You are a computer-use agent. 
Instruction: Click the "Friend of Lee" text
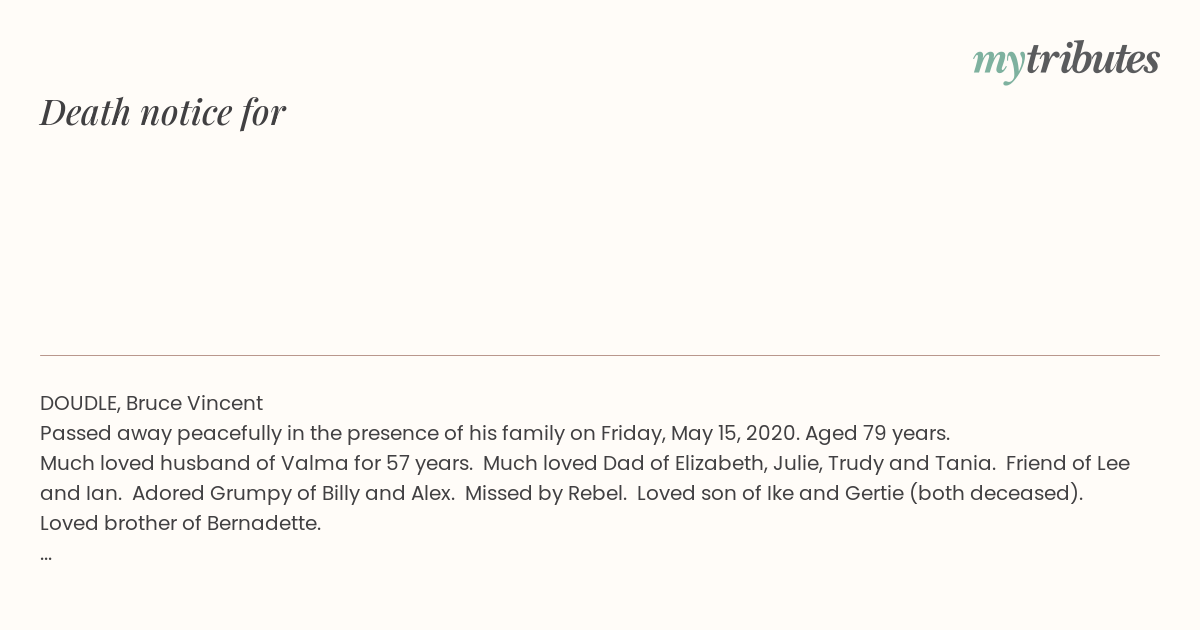(1068, 463)
